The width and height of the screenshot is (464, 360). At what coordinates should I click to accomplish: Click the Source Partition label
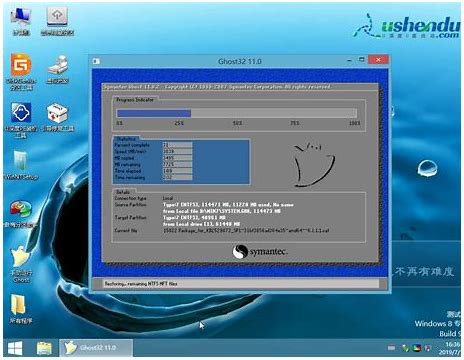(130, 205)
